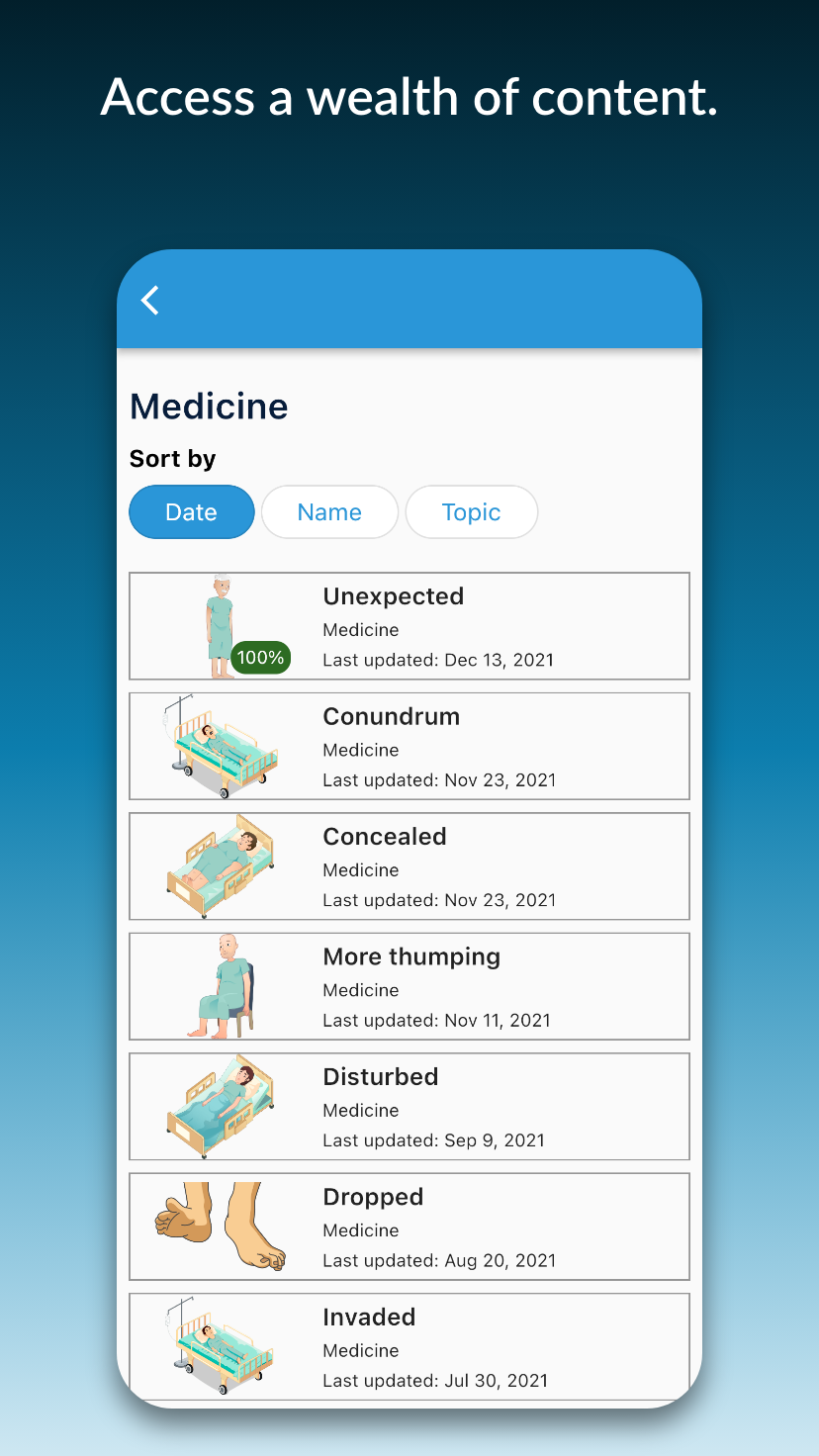
Task: Tap the 100% completion badge
Action: point(260,657)
